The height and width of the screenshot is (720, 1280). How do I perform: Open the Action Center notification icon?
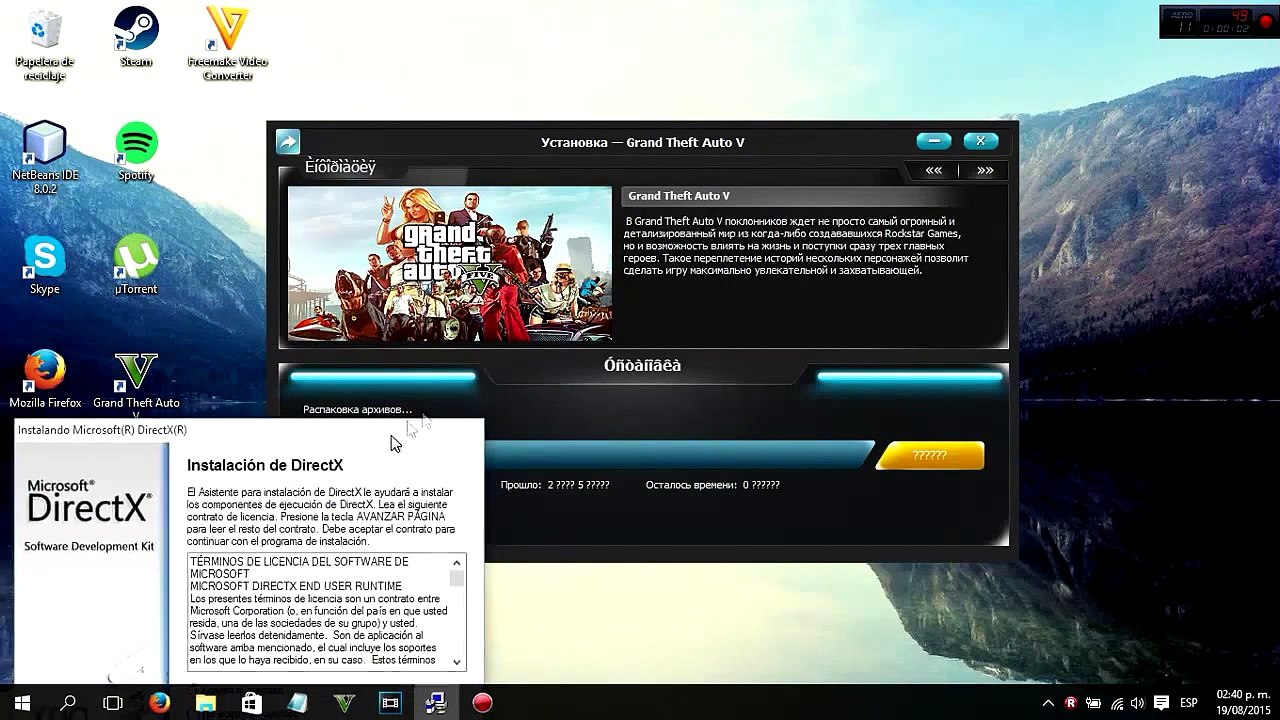coord(1162,703)
